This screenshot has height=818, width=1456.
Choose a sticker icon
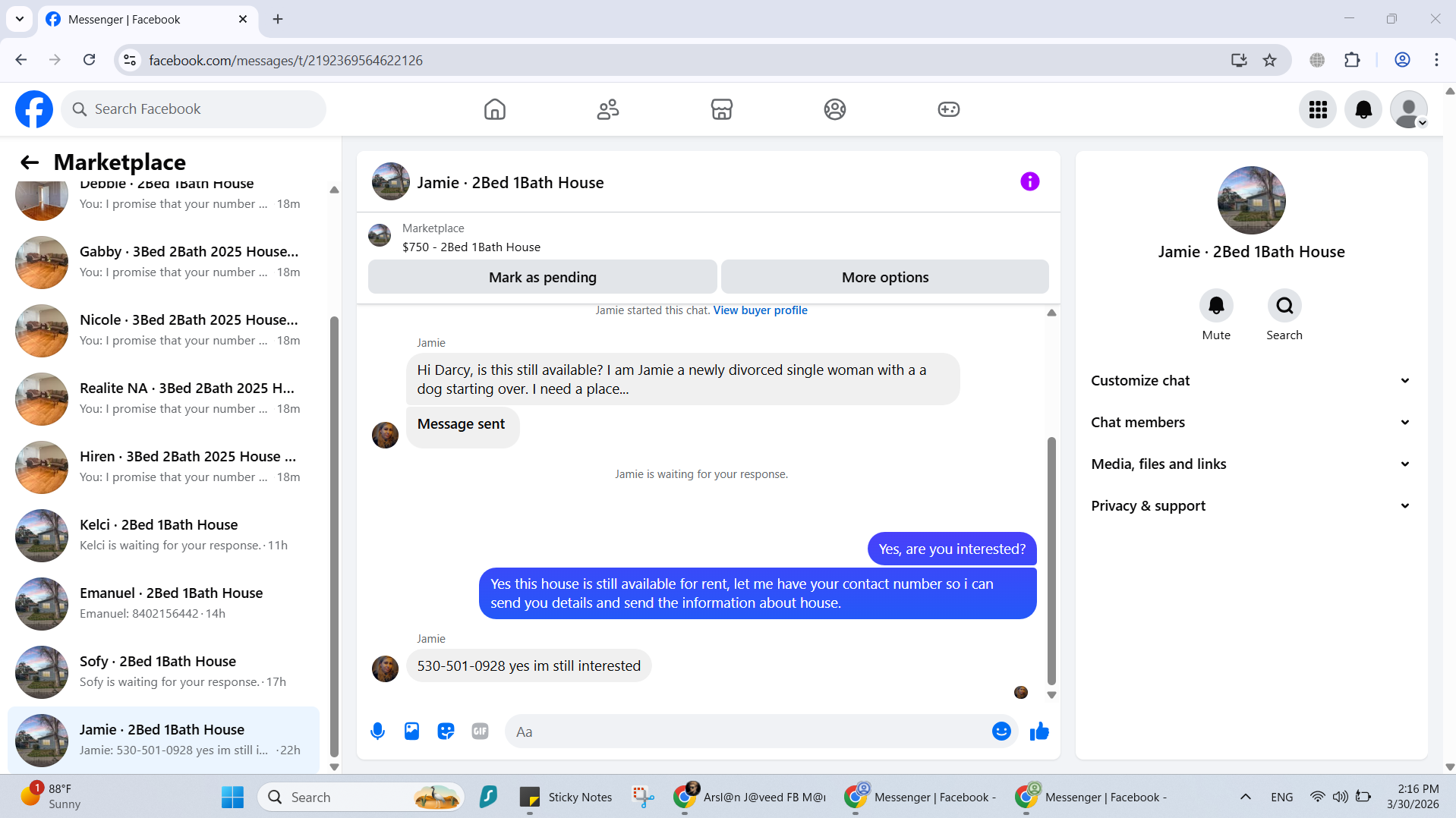446,731
